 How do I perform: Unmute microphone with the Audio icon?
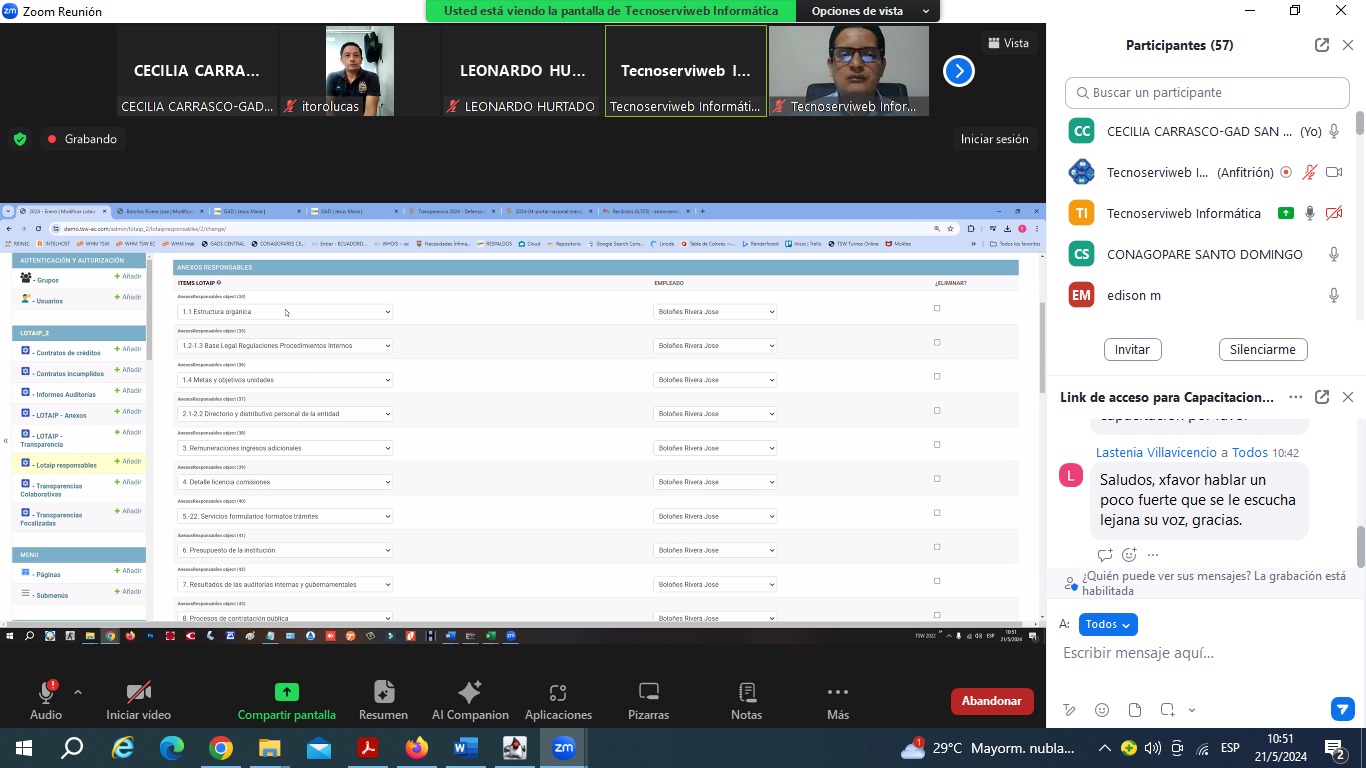coord(46,693)
